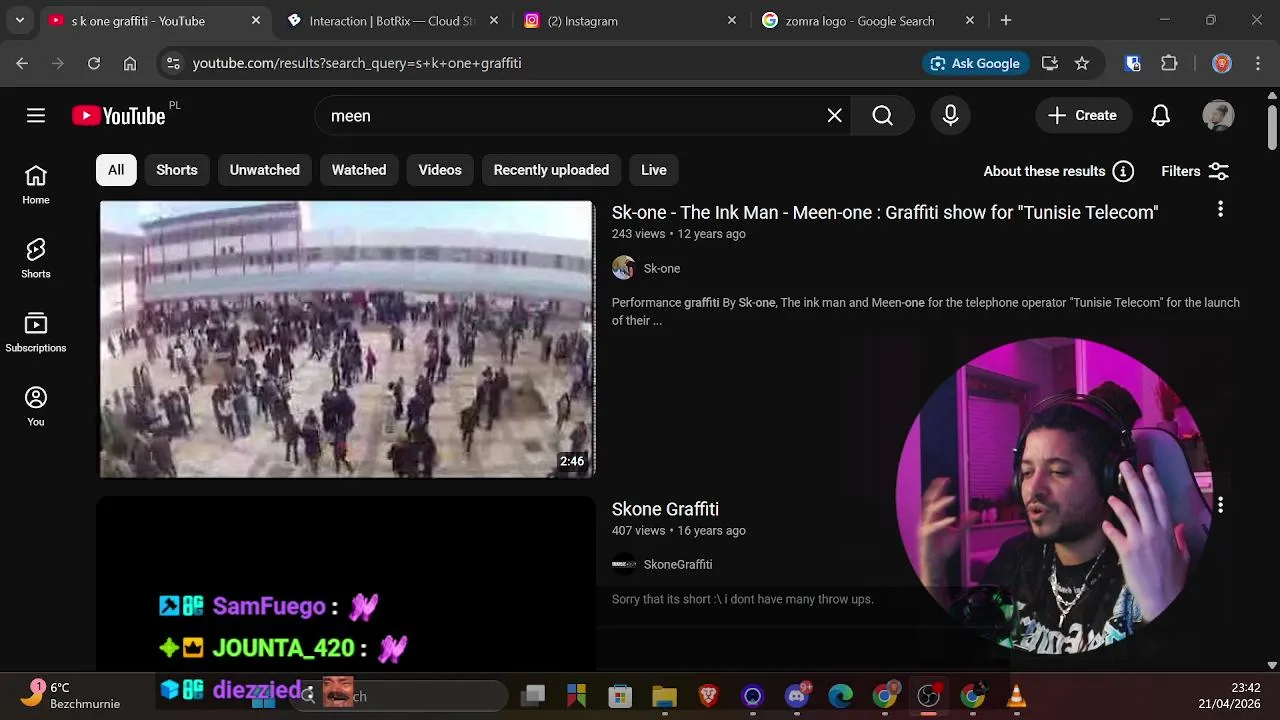Open Shorts in sidebar
Viewport: 1280px width, 720px height.
point(36,259)
